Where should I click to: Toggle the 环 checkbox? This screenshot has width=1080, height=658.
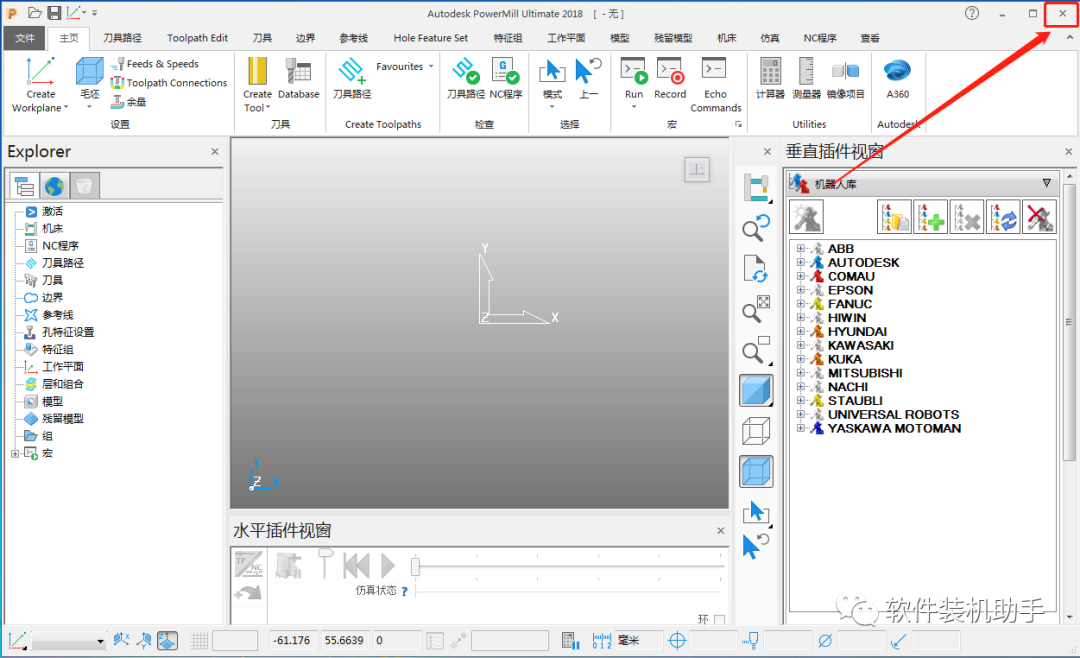pos(720,619)
